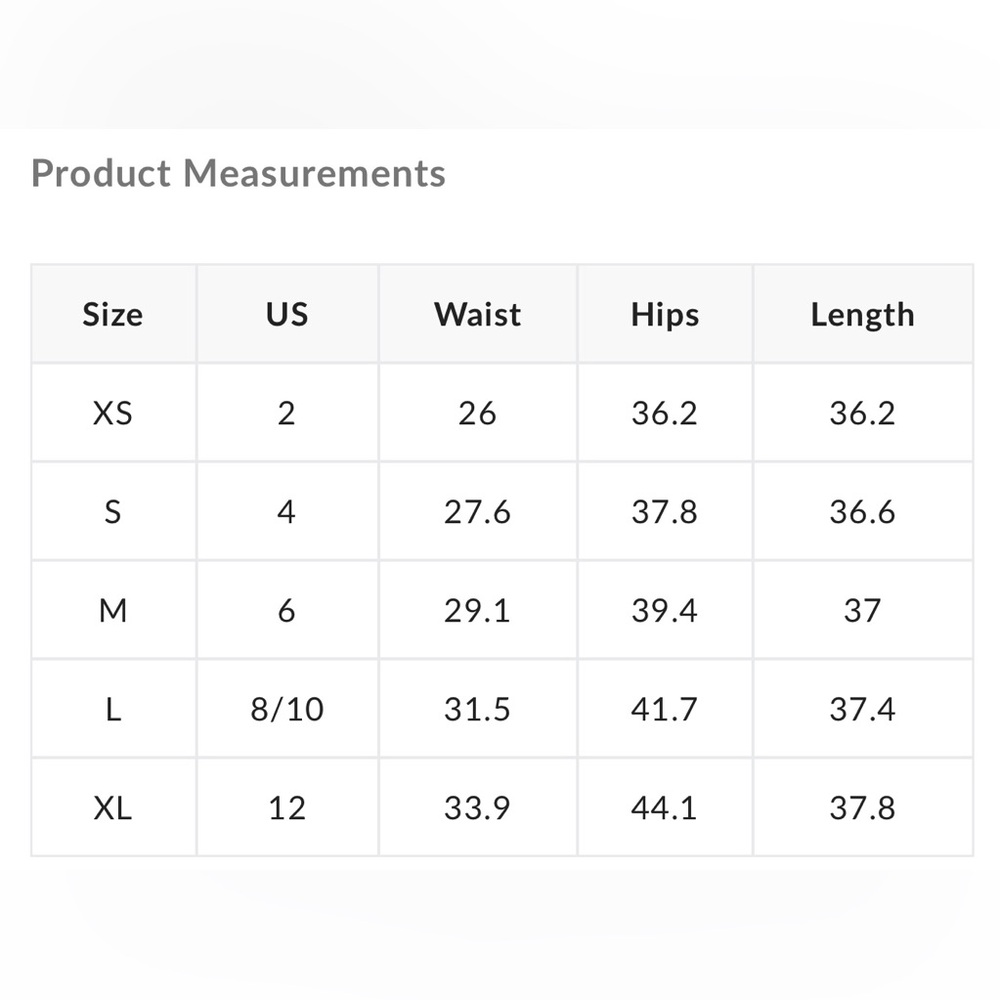This screenshot has height=1000, width=1000.
Task: Click the US column header
Action: (x=287, y=315)
